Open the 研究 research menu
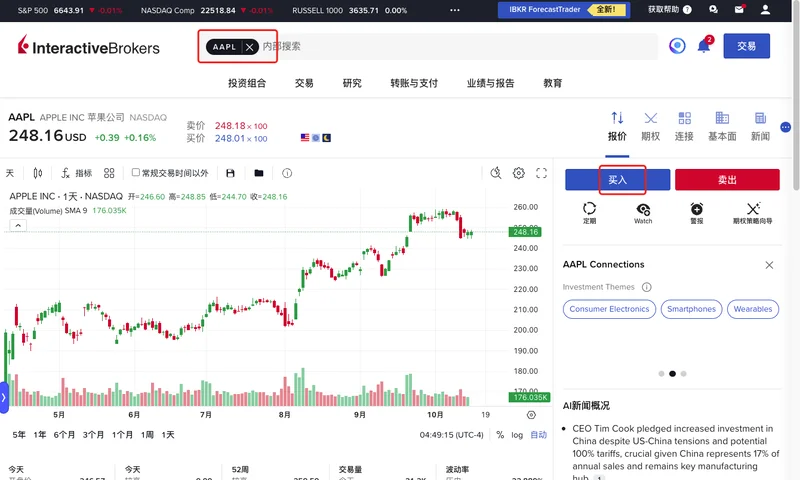Screen dimensions: 800x480 pos(352,83)
